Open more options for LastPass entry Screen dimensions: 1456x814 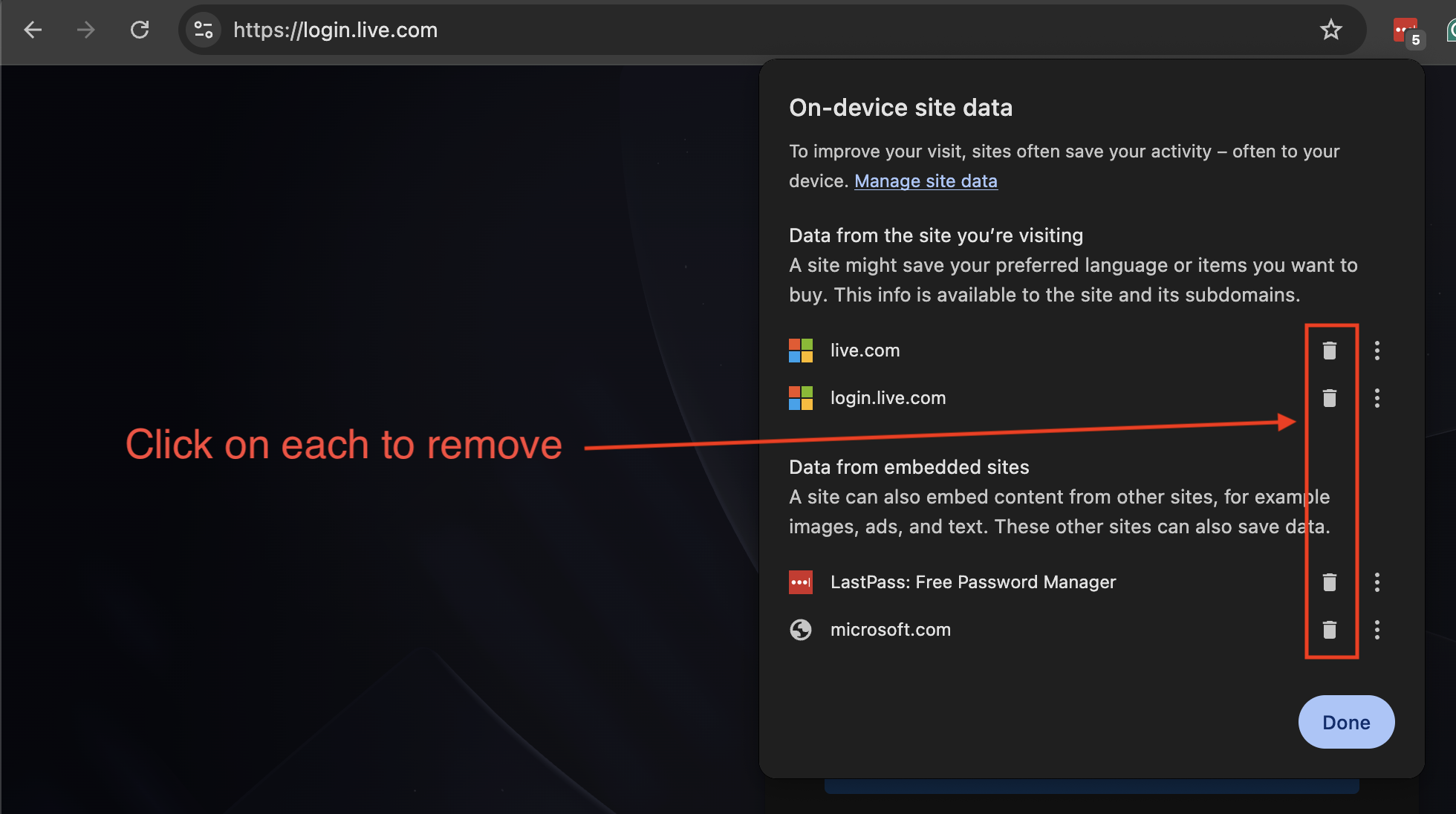coord(1377,582)
